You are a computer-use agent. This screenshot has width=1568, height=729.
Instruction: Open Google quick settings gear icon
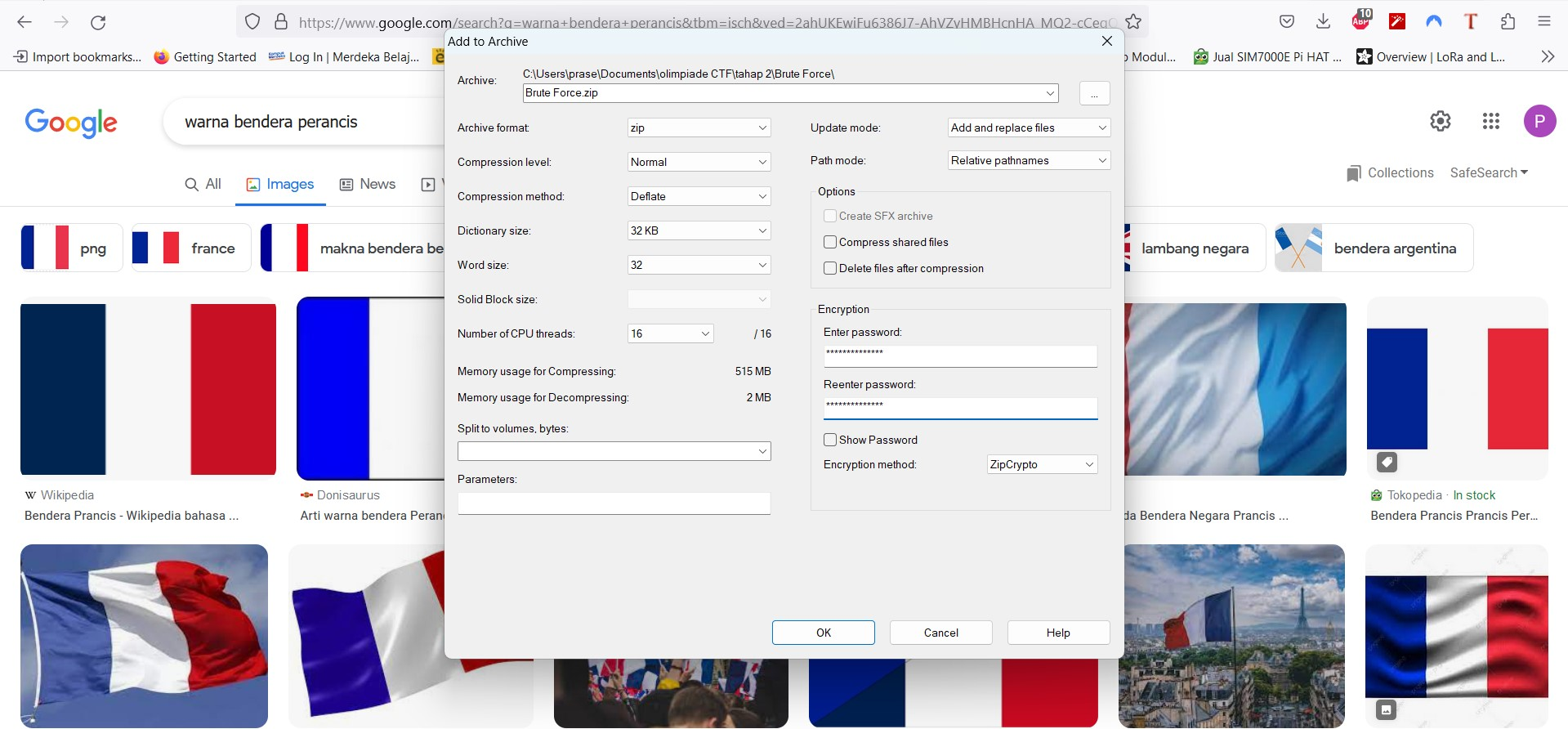1440,122
